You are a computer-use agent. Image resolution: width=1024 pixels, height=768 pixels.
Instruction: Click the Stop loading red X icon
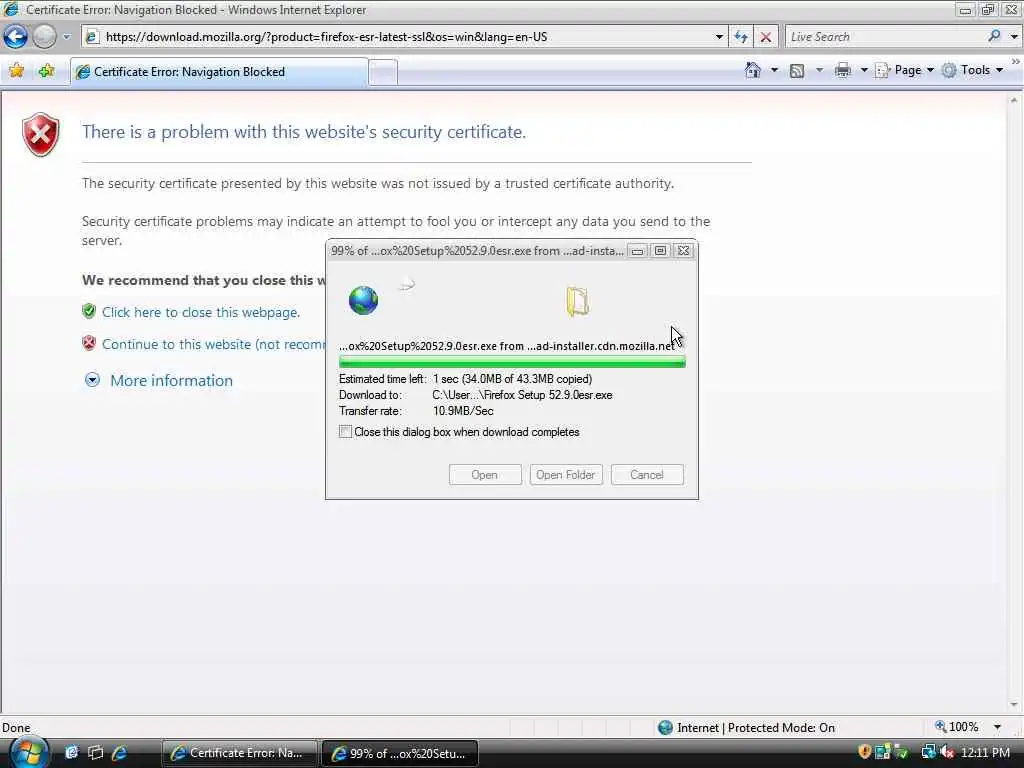[766, 37]
